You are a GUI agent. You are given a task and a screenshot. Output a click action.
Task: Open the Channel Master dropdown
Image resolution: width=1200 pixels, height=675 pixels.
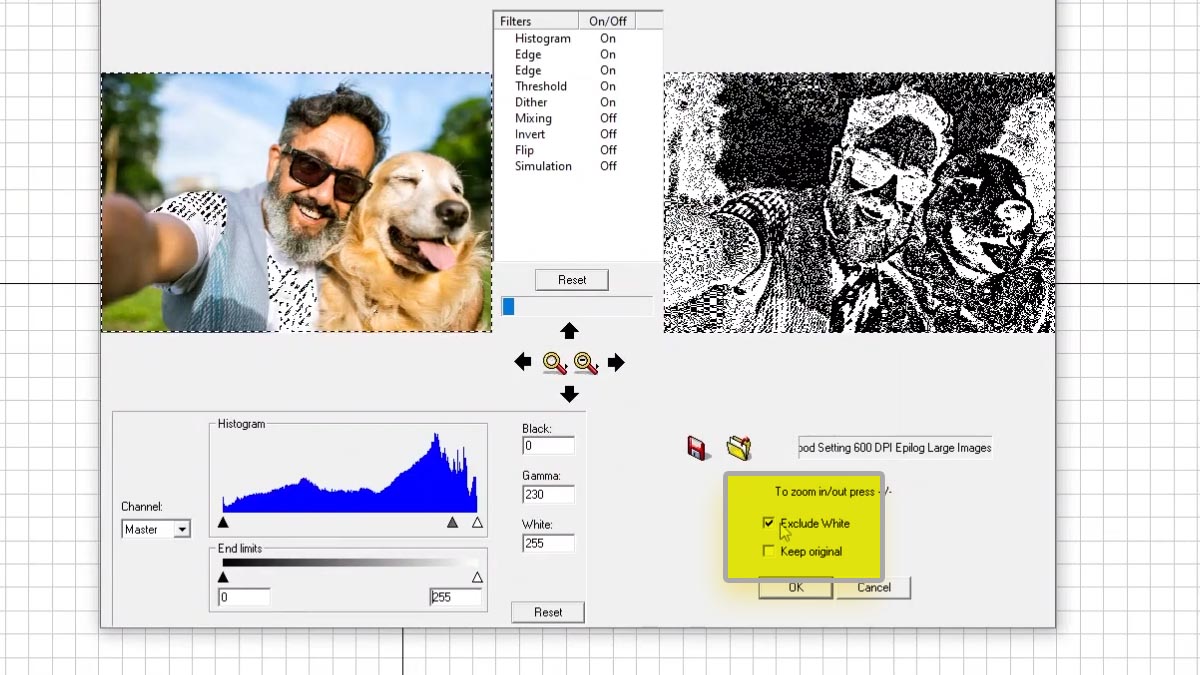(x=181, y=530)
